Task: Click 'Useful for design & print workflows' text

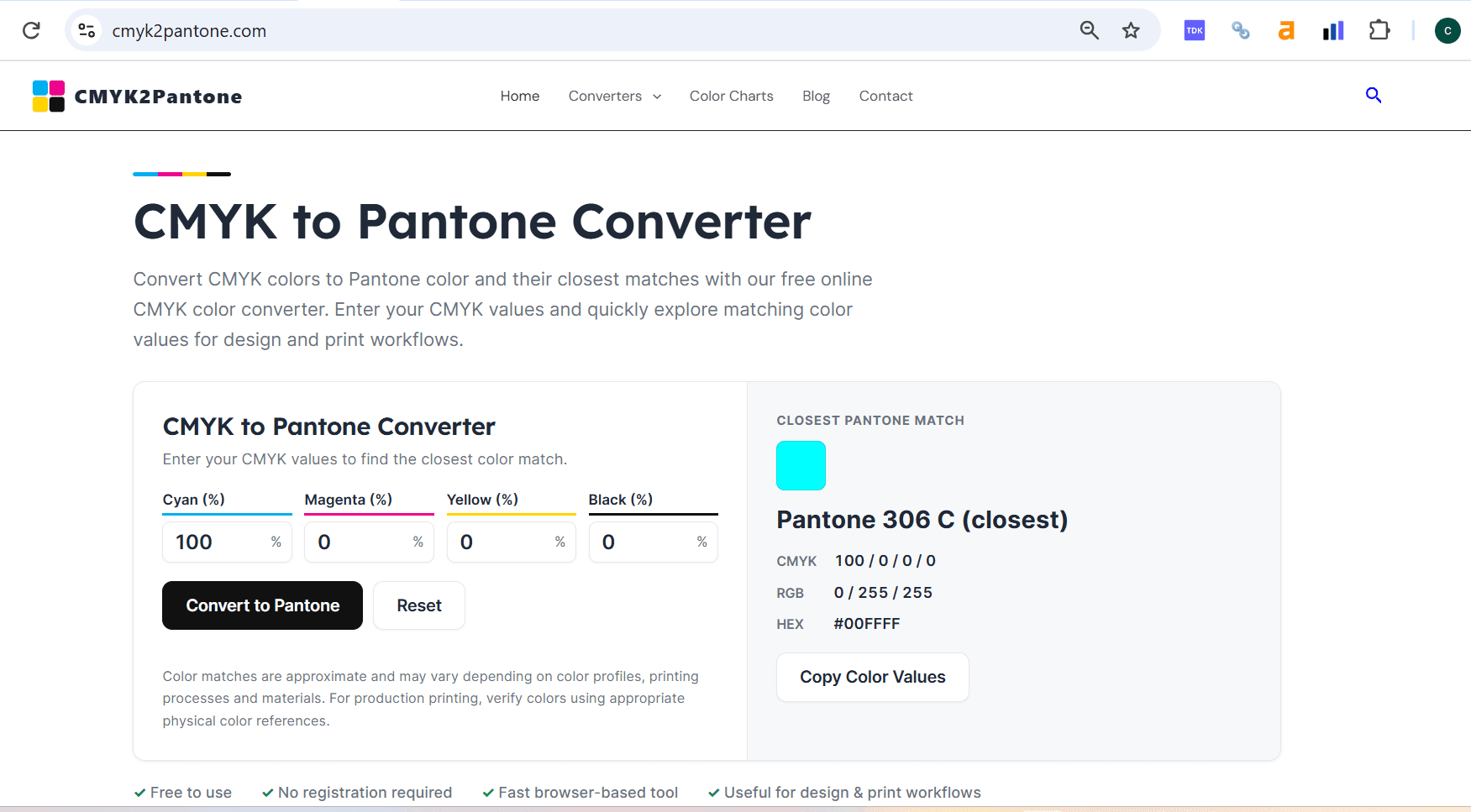Action: 844,793
